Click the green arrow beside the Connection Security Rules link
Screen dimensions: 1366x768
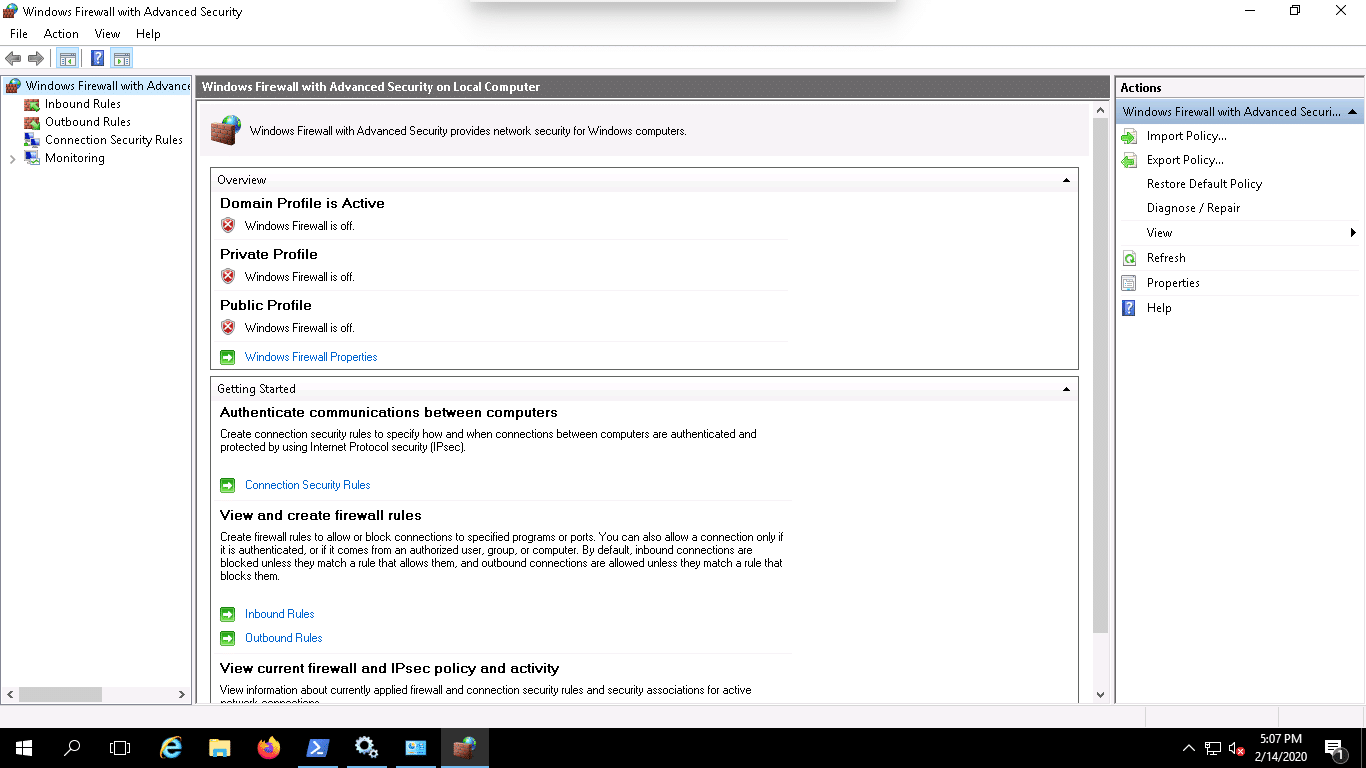coord(227,485)
